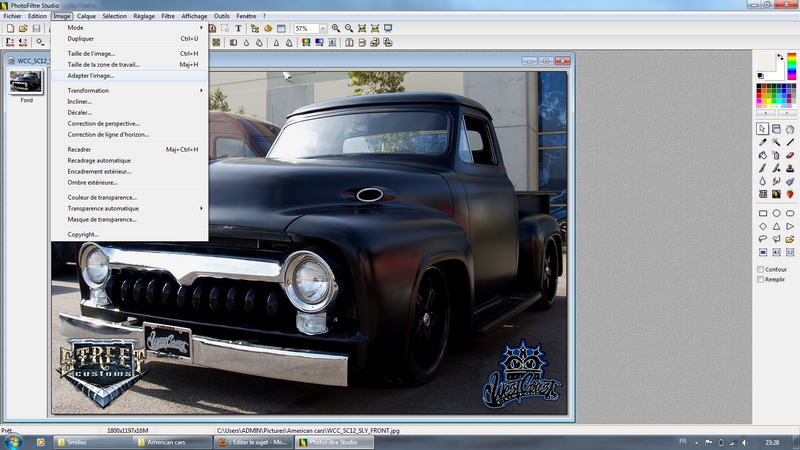Enable the Contour checkbox

click(x=761, y=269)
